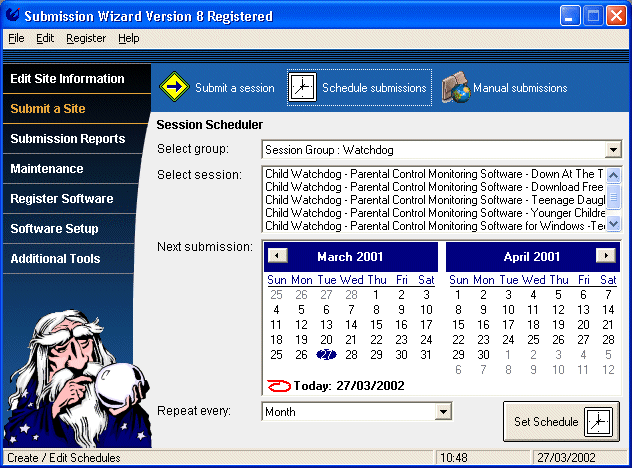Open the Help menu
Viewport: 632px width, 468px height.
point(129,38)
